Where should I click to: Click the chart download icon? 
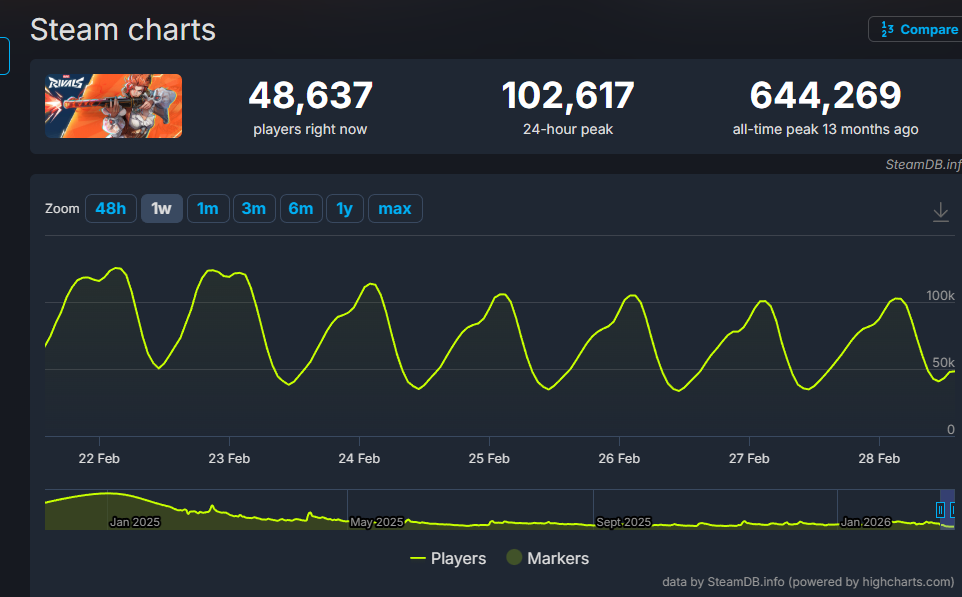(x=941, y=212)
